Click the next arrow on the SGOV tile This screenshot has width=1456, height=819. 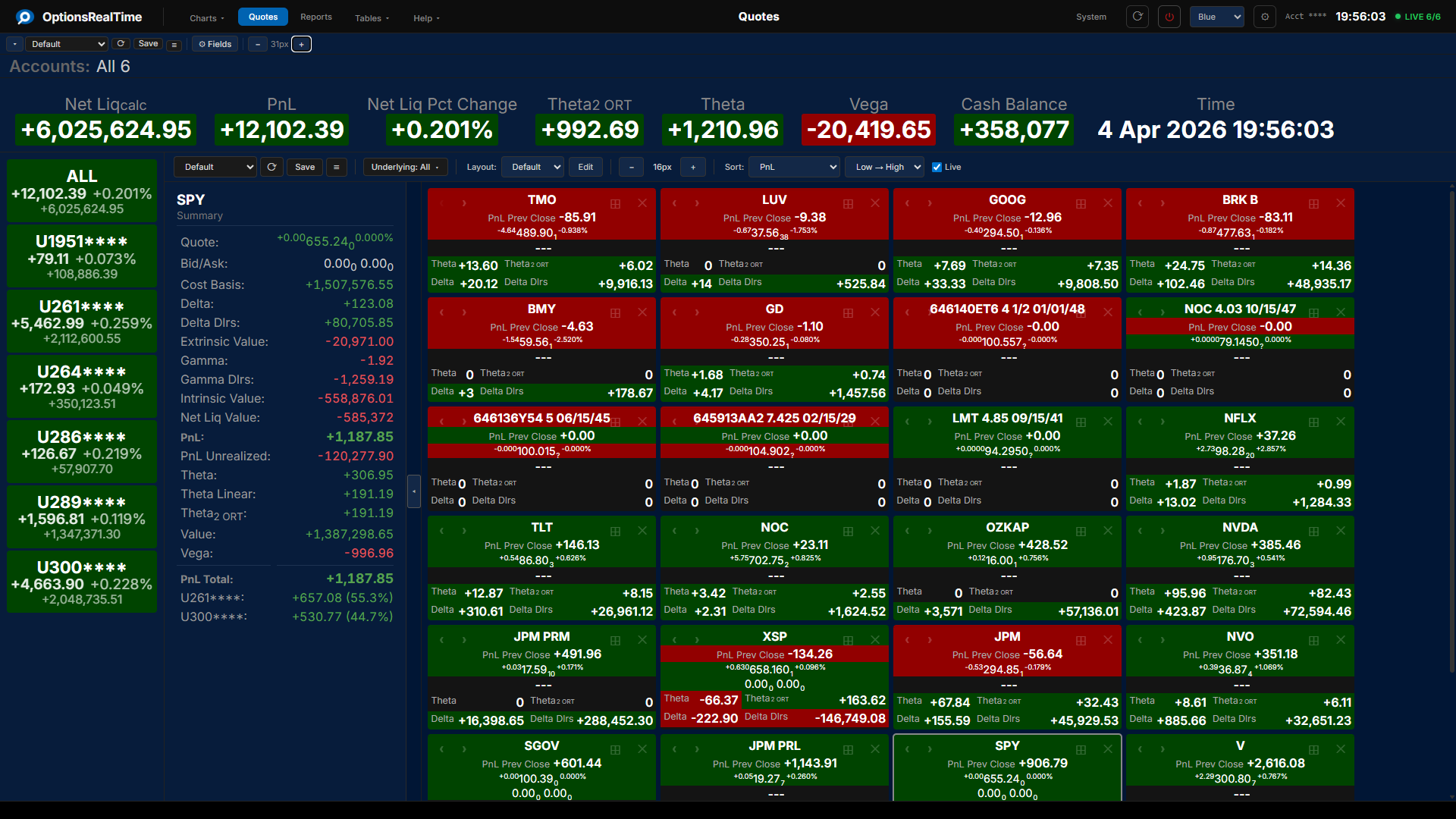[464, 749]
